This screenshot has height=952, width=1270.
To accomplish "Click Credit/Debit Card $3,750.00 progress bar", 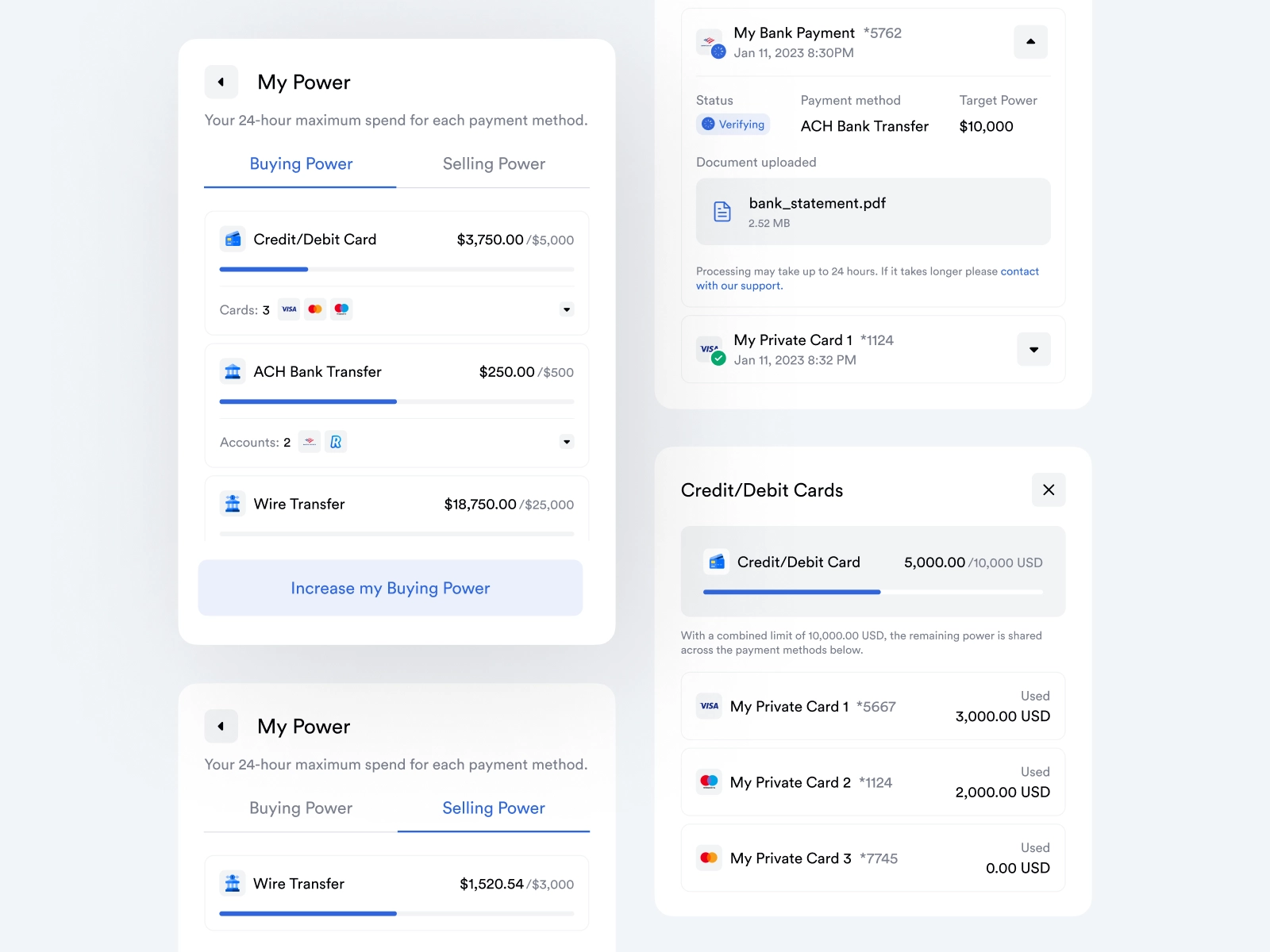I will (397, 270).
